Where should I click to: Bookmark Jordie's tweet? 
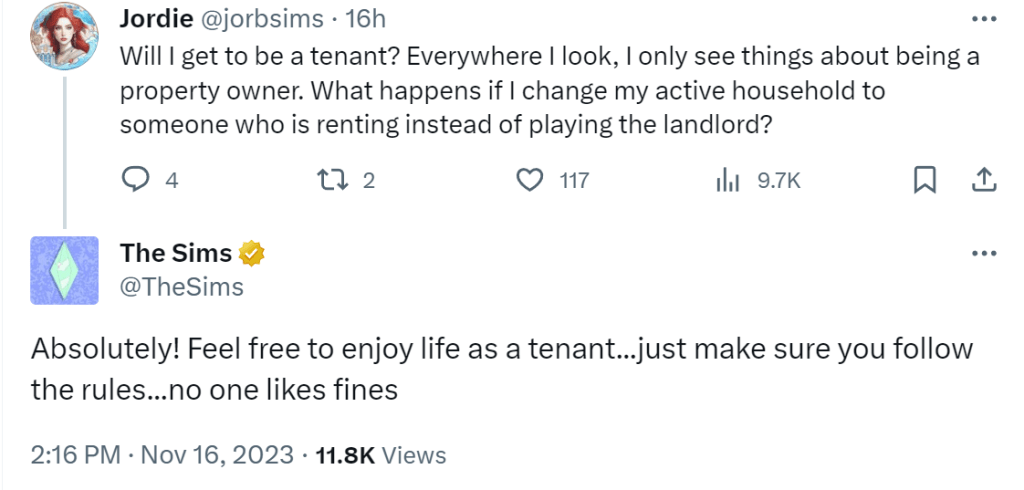925,180
